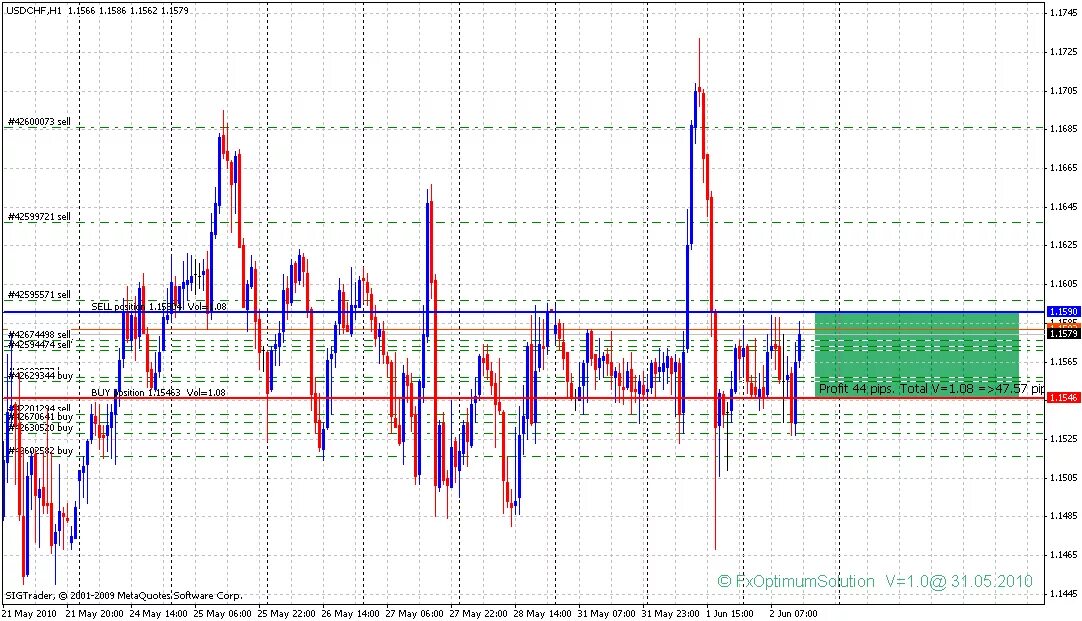Click the SELL position 1.15894 label
This screenshot has height=621, width=1082.
[159, 306]
